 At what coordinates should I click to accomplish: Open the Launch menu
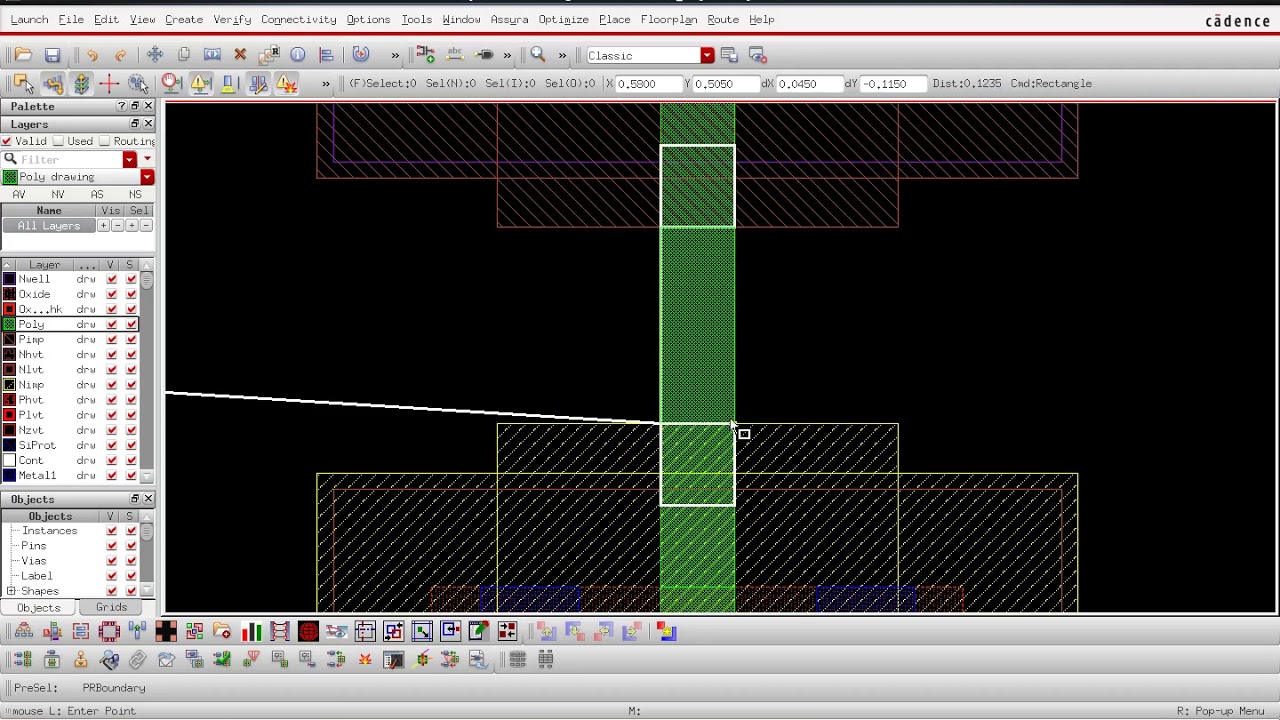29,19
